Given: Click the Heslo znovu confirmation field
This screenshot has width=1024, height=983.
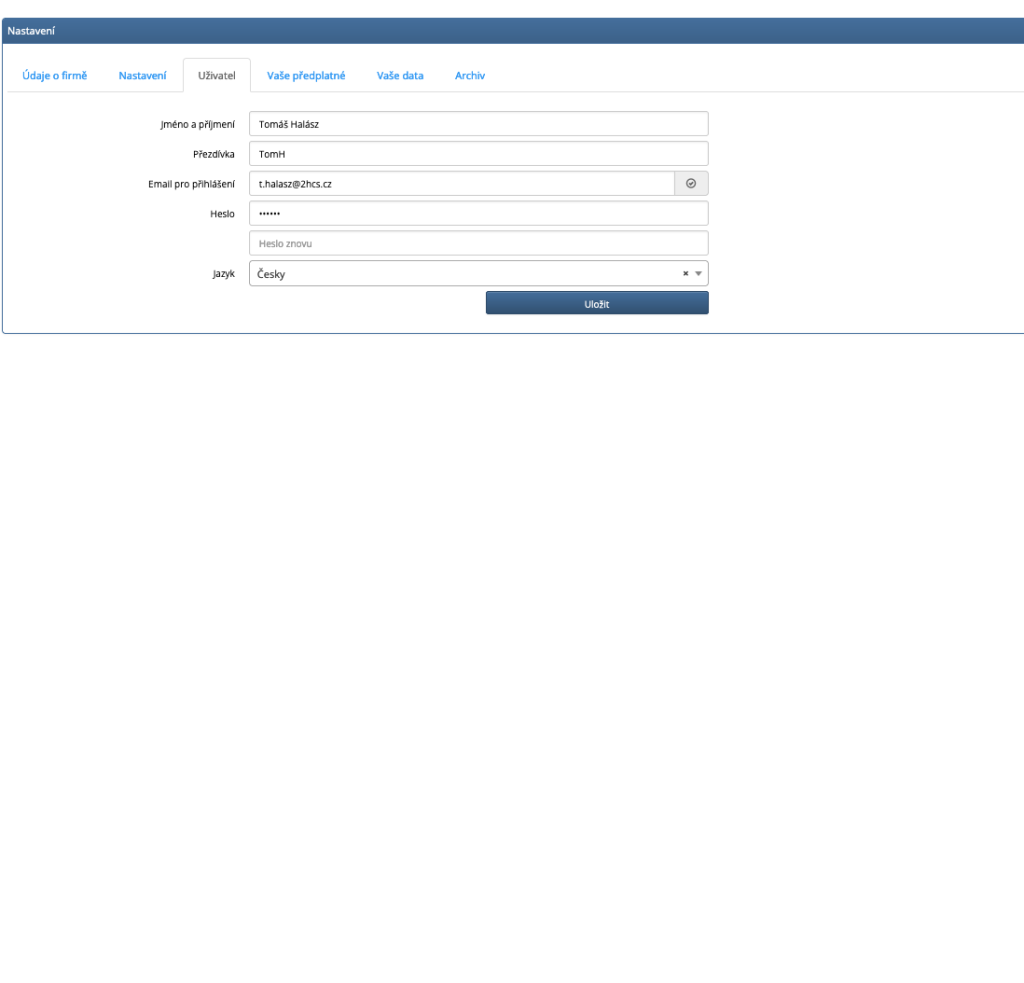Looking at the screenshot, I should (478, 244).
